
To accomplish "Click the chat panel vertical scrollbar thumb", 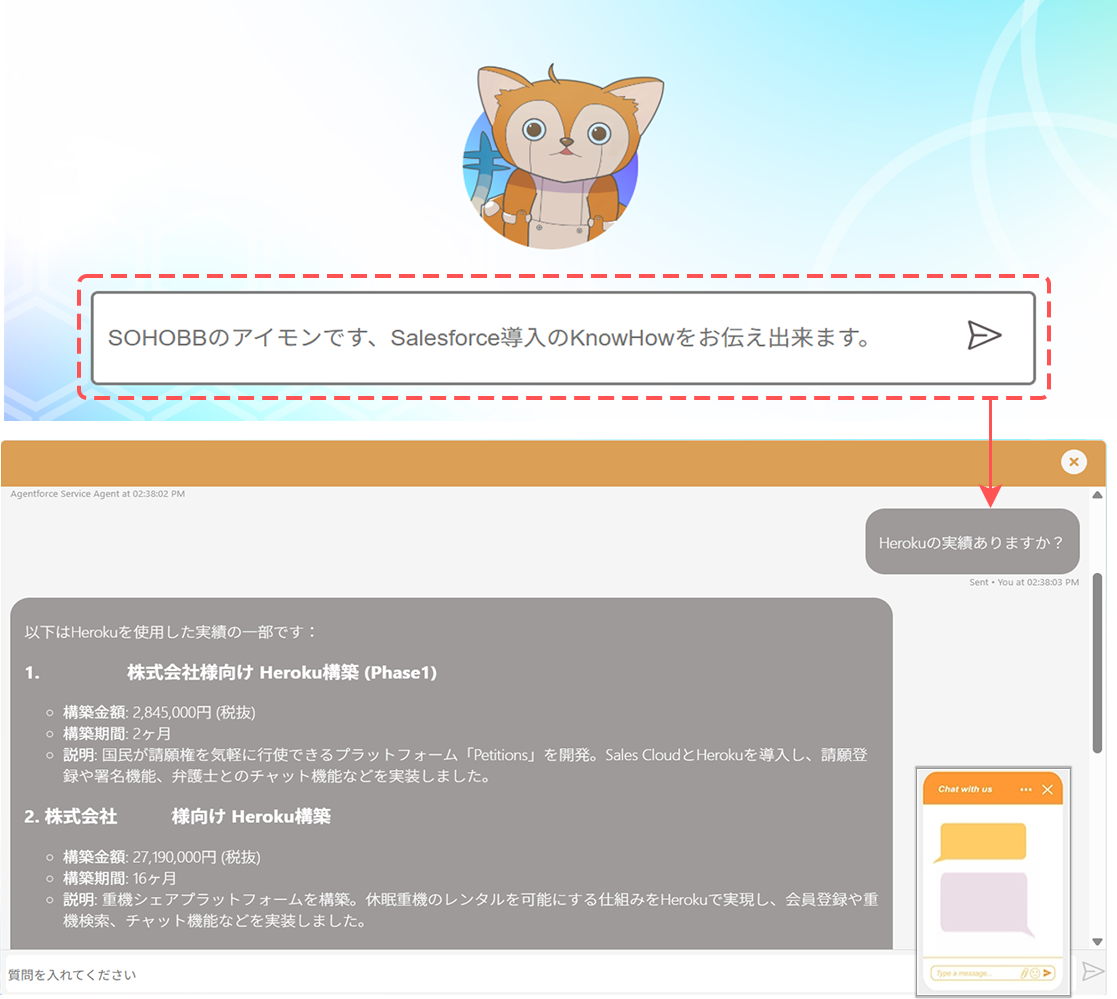I will (1098, 663).
